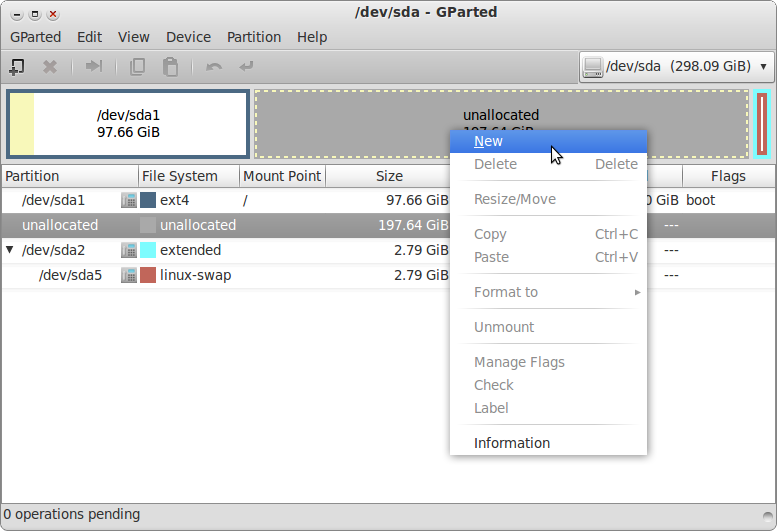
Task: Click the Resize/Move toolbar icon
Action: pos(93,66)
